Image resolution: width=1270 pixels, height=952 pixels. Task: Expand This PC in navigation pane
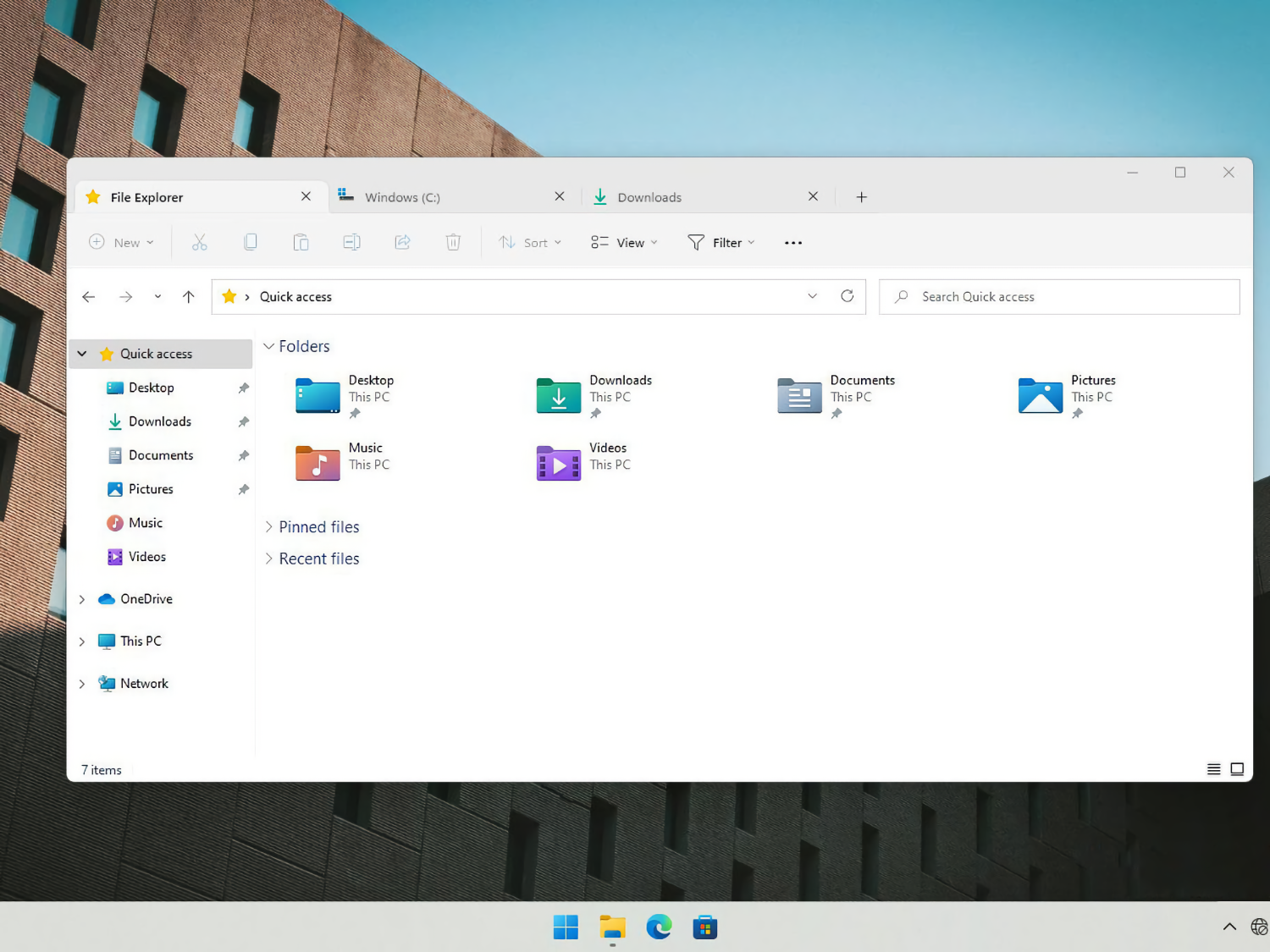click(x=82, y=641)
